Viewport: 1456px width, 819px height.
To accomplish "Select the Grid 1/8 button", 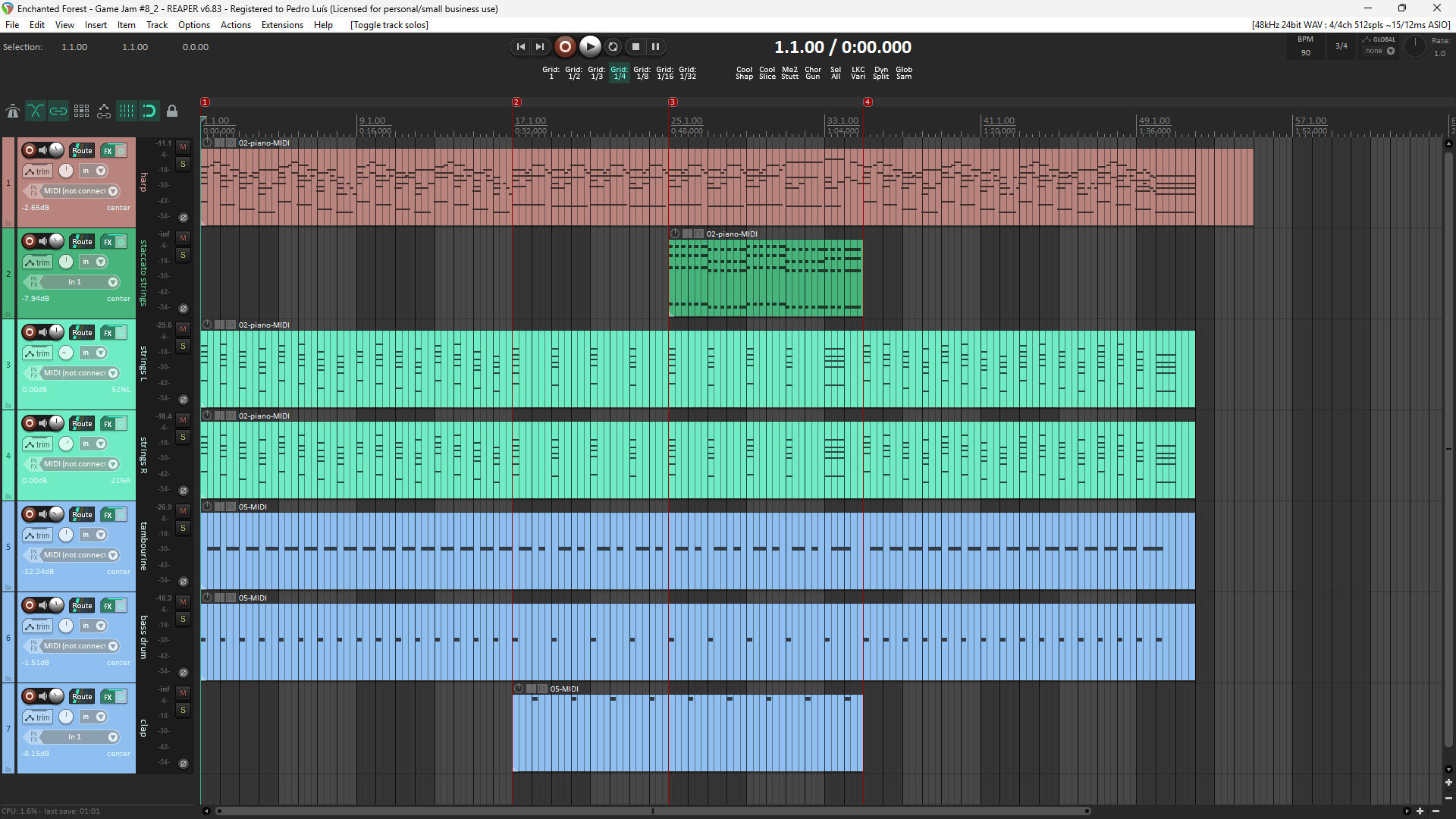I will pos(642,73).
